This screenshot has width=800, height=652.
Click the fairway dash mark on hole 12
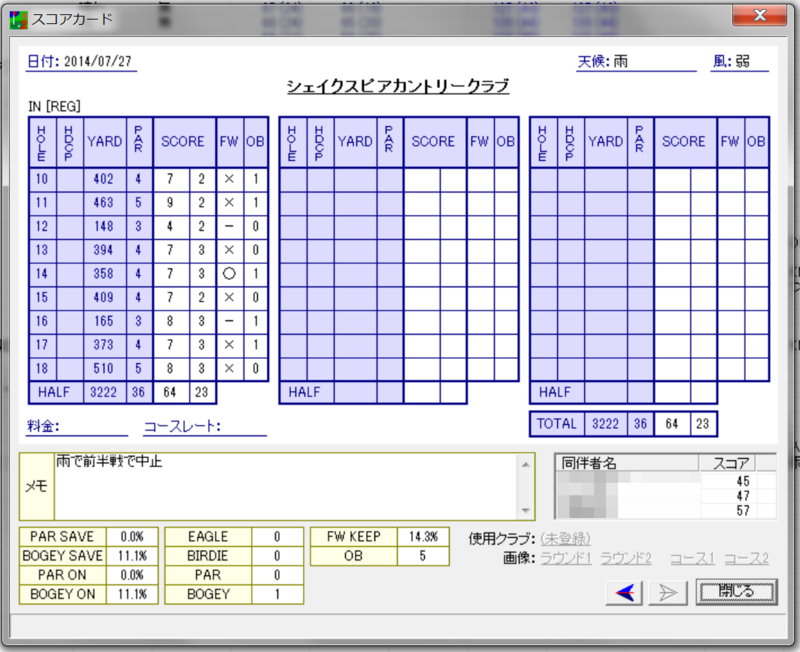(x=229, y=227)
